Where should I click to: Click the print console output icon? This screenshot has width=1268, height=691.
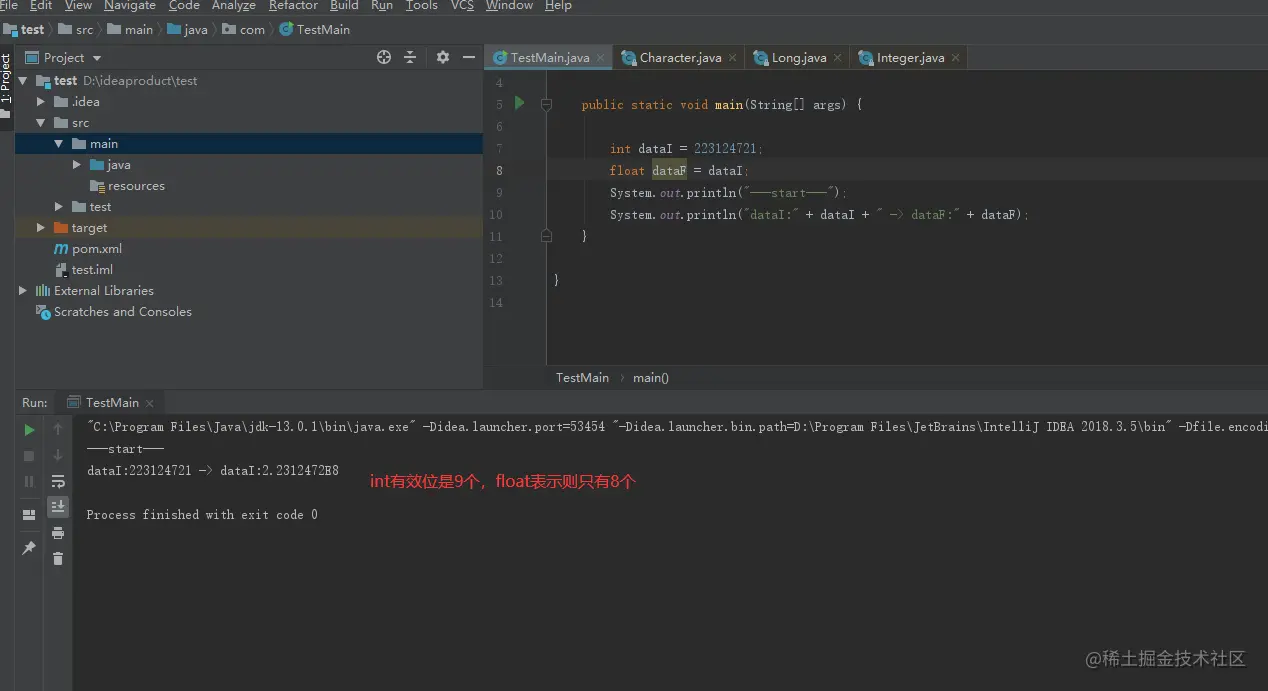pos(58,533)
